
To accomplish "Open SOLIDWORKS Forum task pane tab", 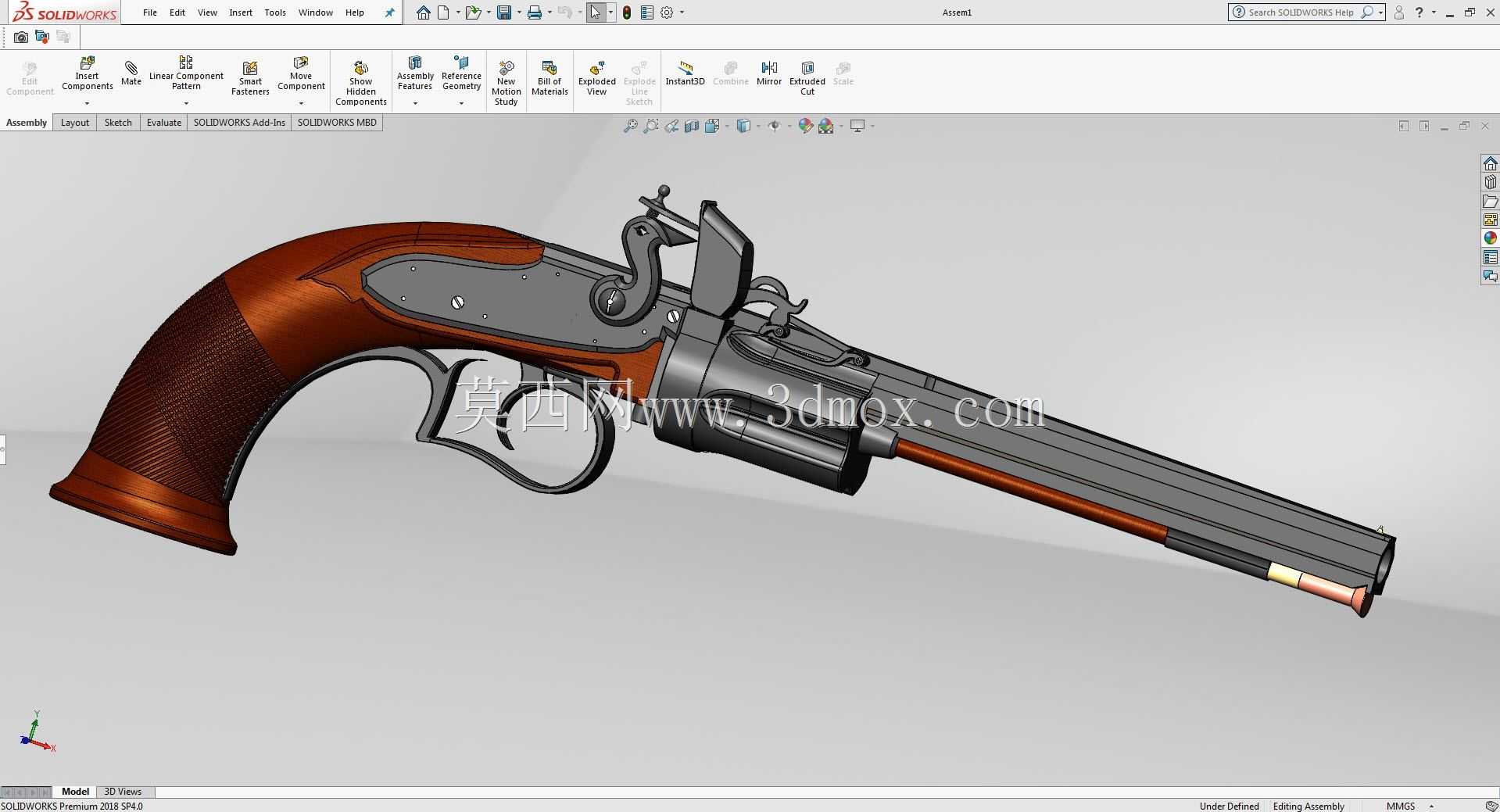I will point(1490,276).
